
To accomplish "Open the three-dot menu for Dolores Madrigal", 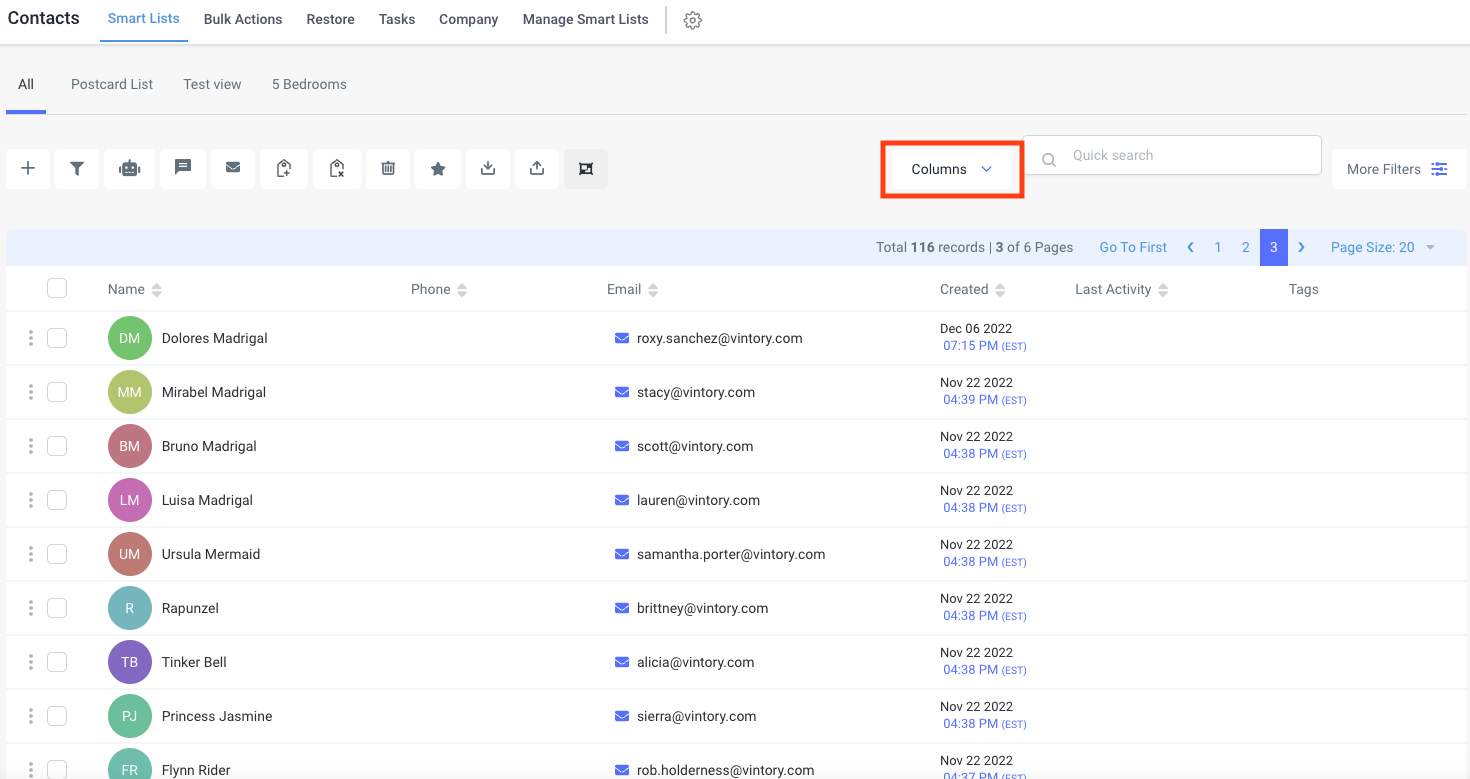I will click(31, 338).
